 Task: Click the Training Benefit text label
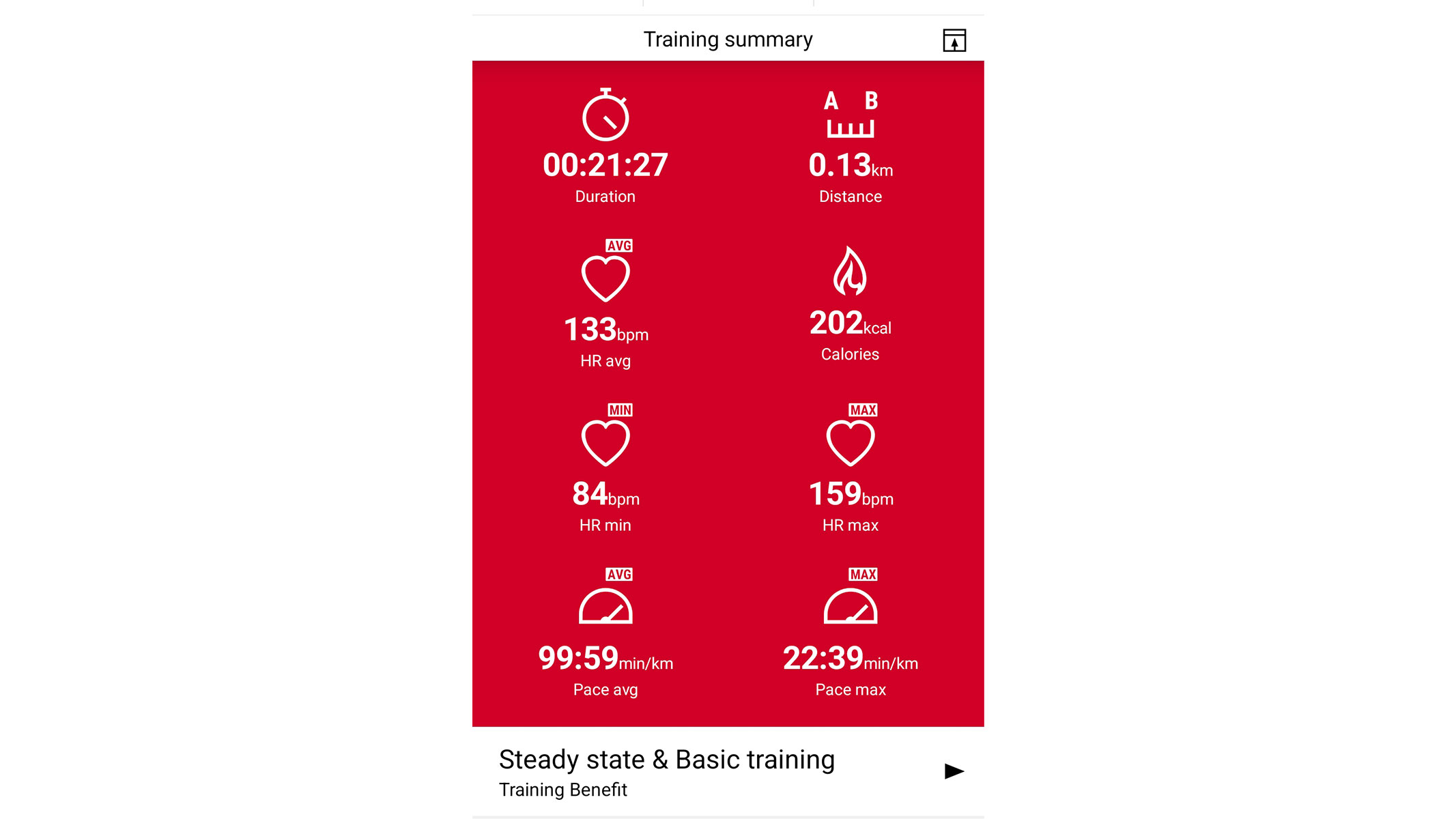point(562,790)
